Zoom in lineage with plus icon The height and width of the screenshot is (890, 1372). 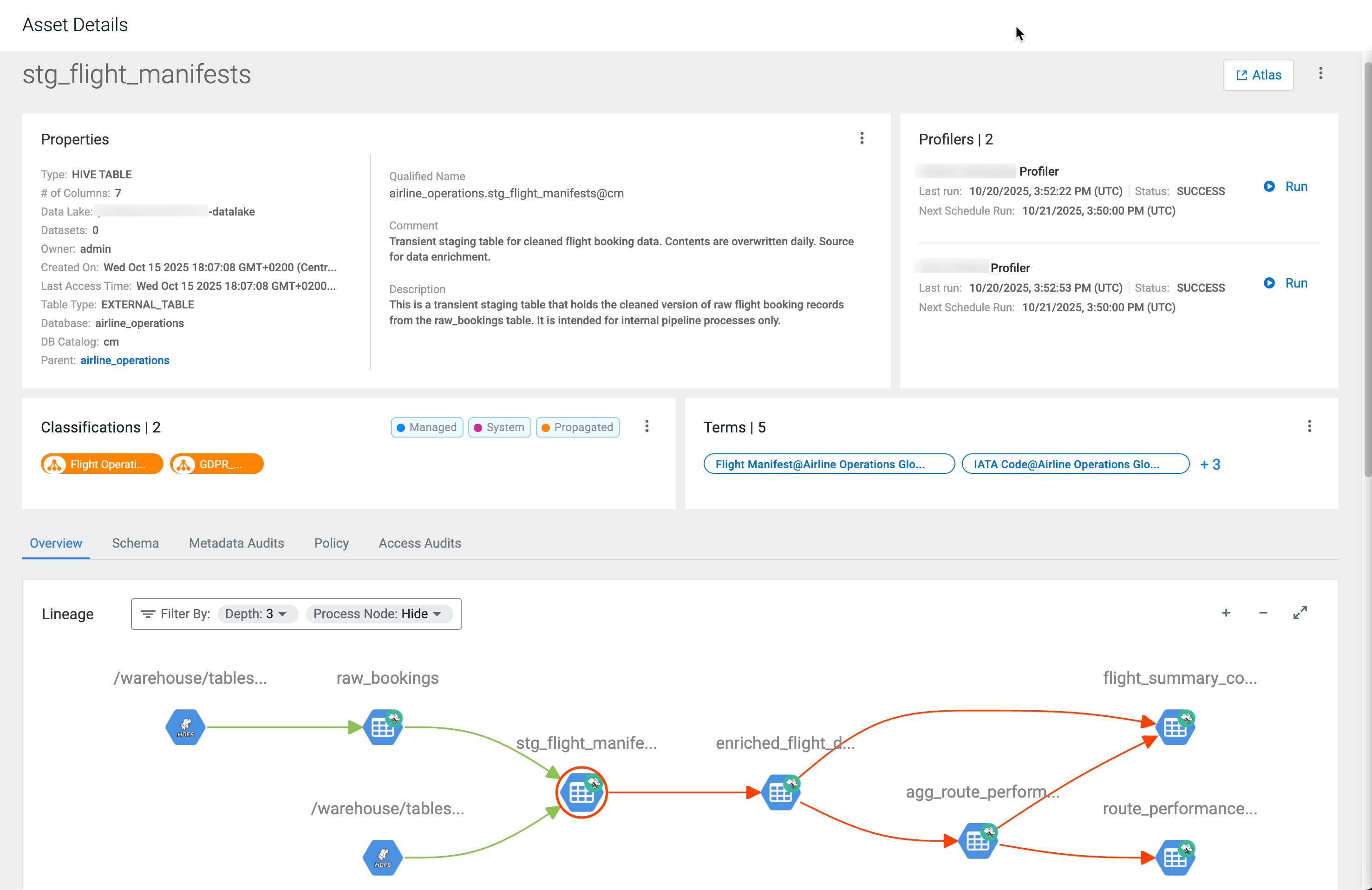point(1226,613)
